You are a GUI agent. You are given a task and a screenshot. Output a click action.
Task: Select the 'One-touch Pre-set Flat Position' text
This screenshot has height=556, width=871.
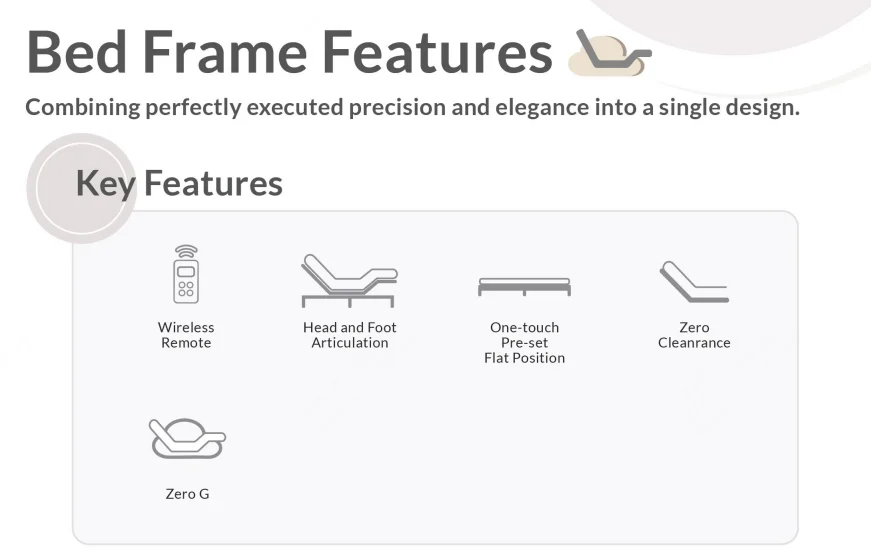[x=524, y=343]
